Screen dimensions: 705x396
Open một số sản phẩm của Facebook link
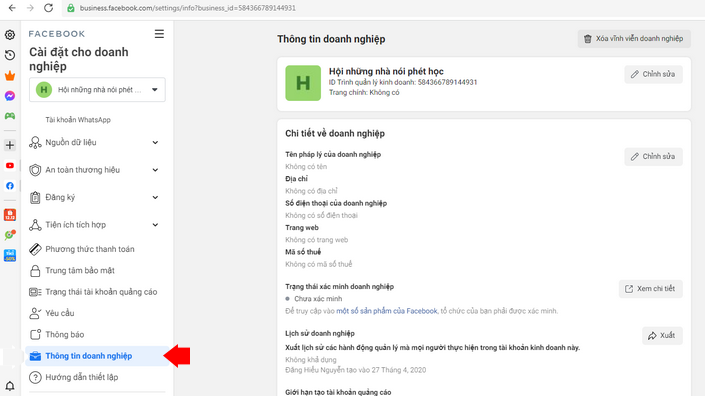(x=387, y=311)
